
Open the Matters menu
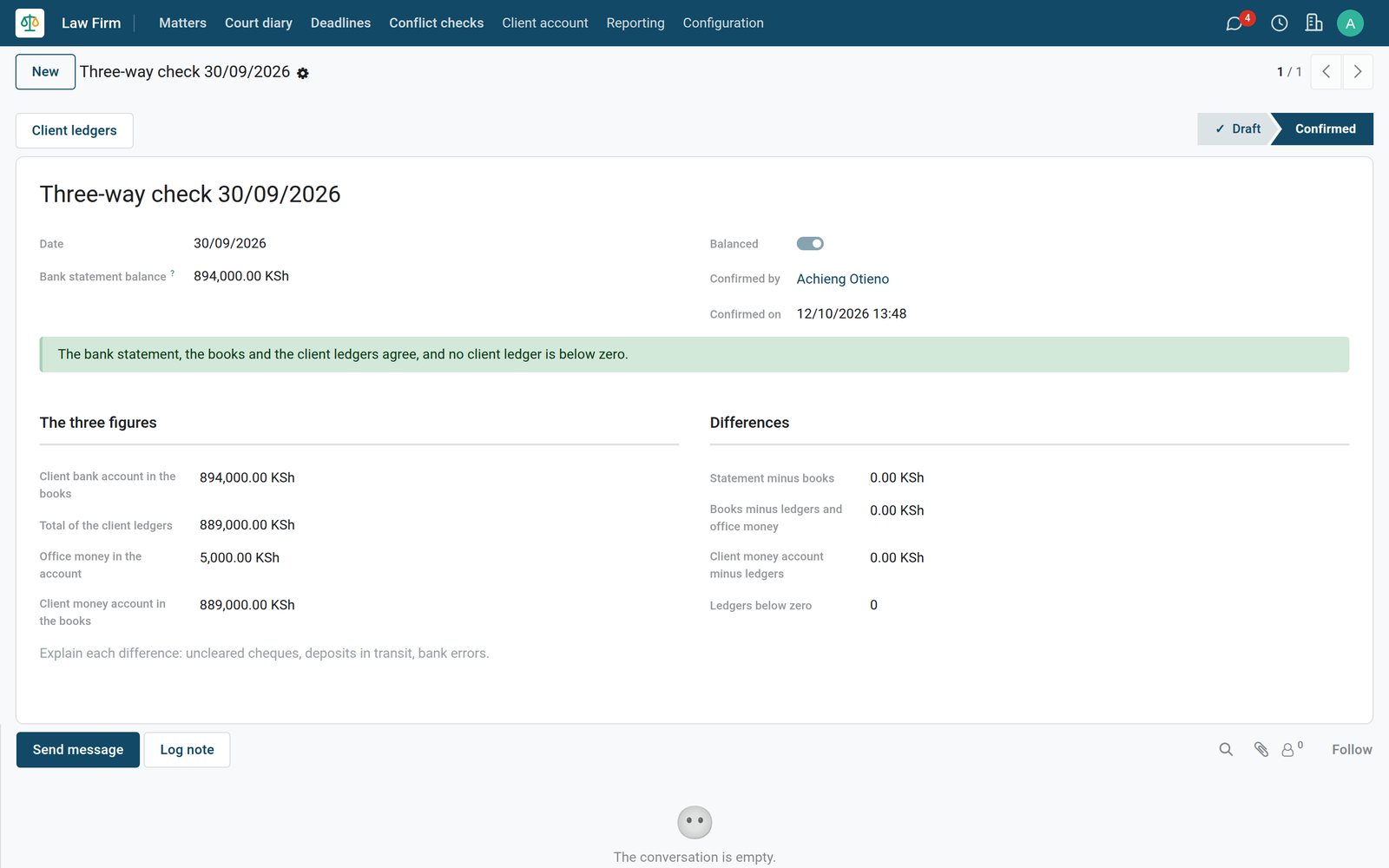[182, 23]
